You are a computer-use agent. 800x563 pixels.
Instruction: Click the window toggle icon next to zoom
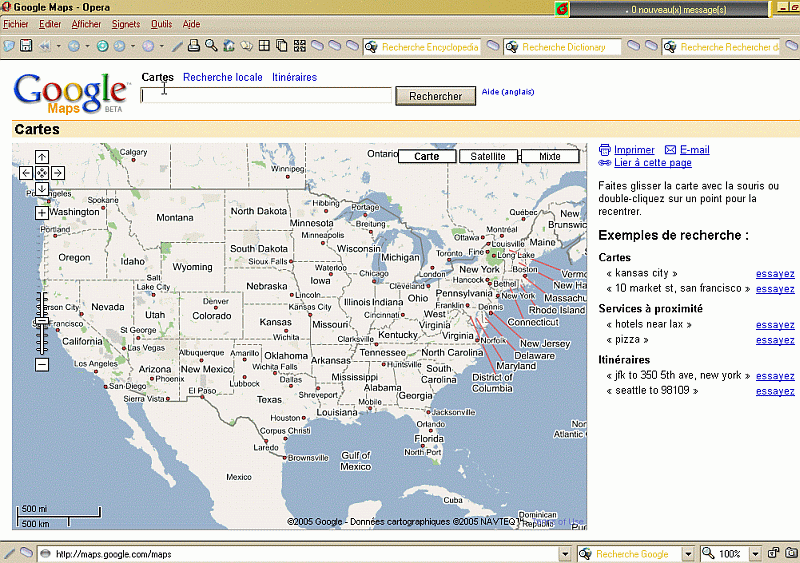coord(774,553)
